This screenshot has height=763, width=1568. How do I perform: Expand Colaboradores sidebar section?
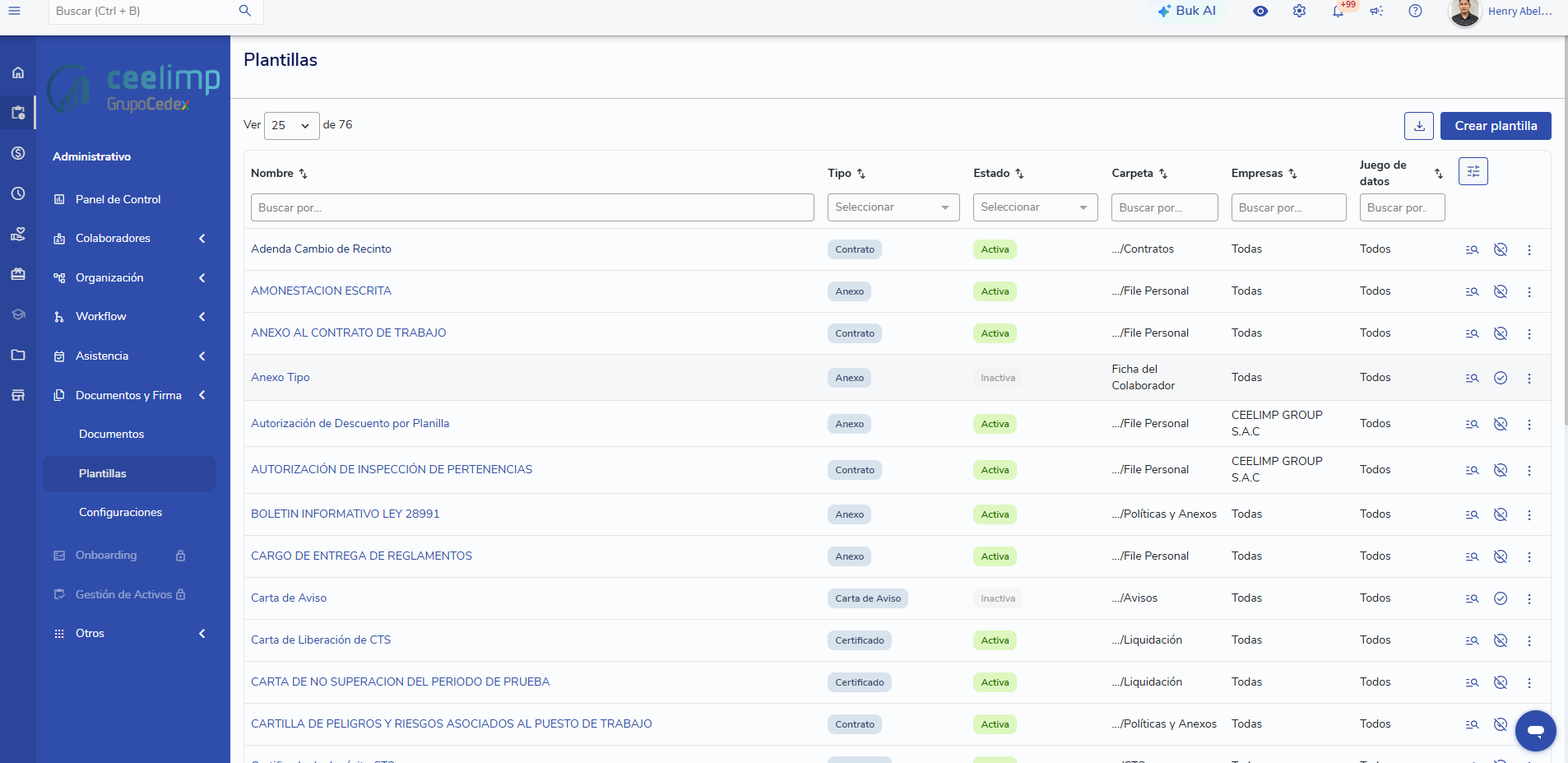[x=129, y=239]
